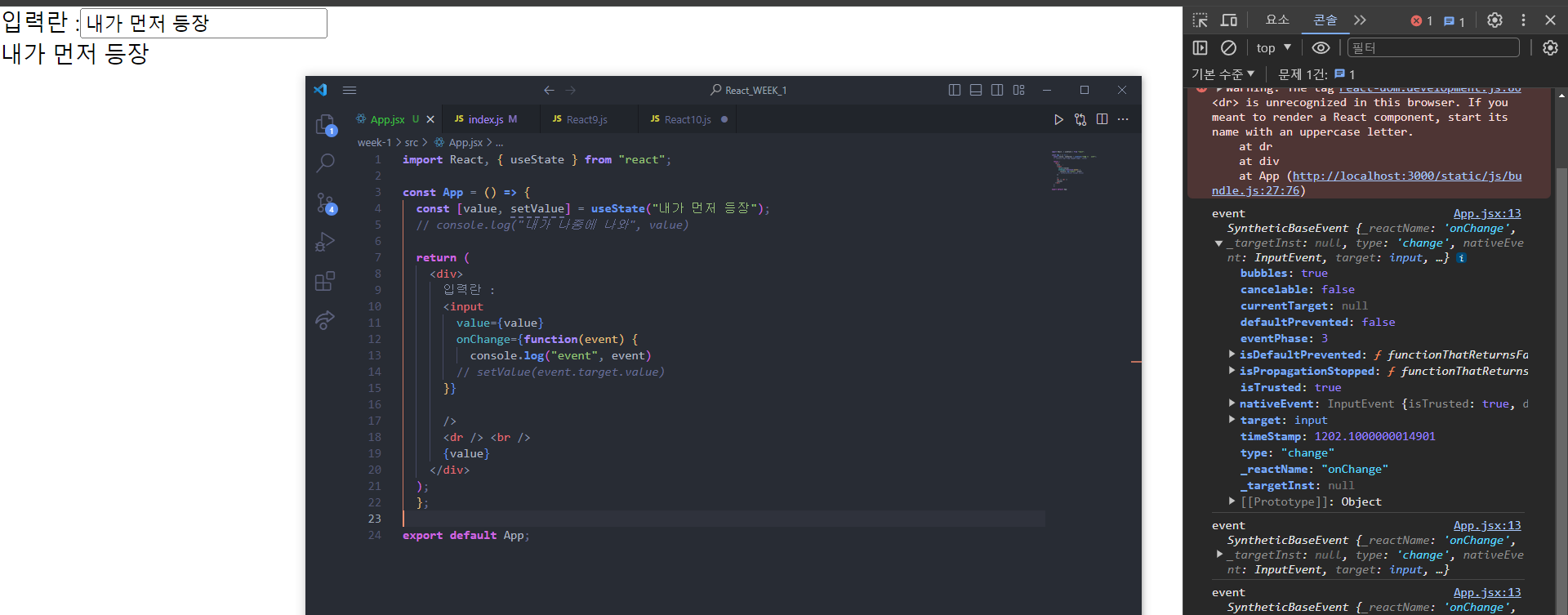Click the 입력란 text input in the page
Viewport: 1568px width, 615px height.
pyautogui.click(x=203, y=23)
